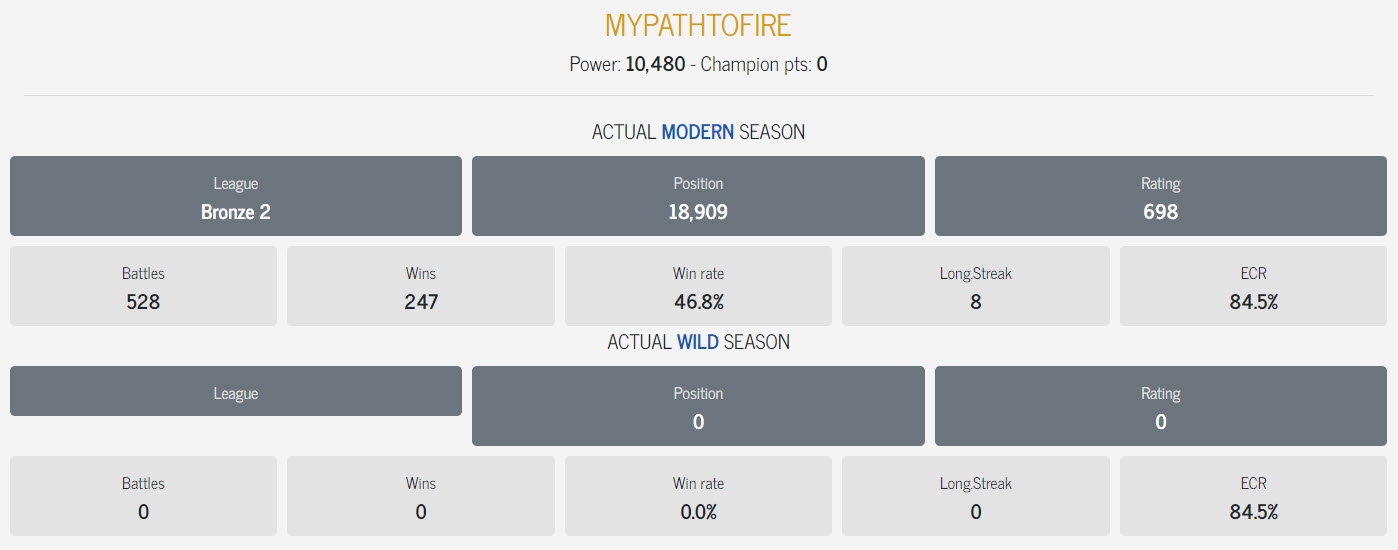Click the Wild season Battles 0 tile
The image size is (1398, 550).
[x=143, y=496]
